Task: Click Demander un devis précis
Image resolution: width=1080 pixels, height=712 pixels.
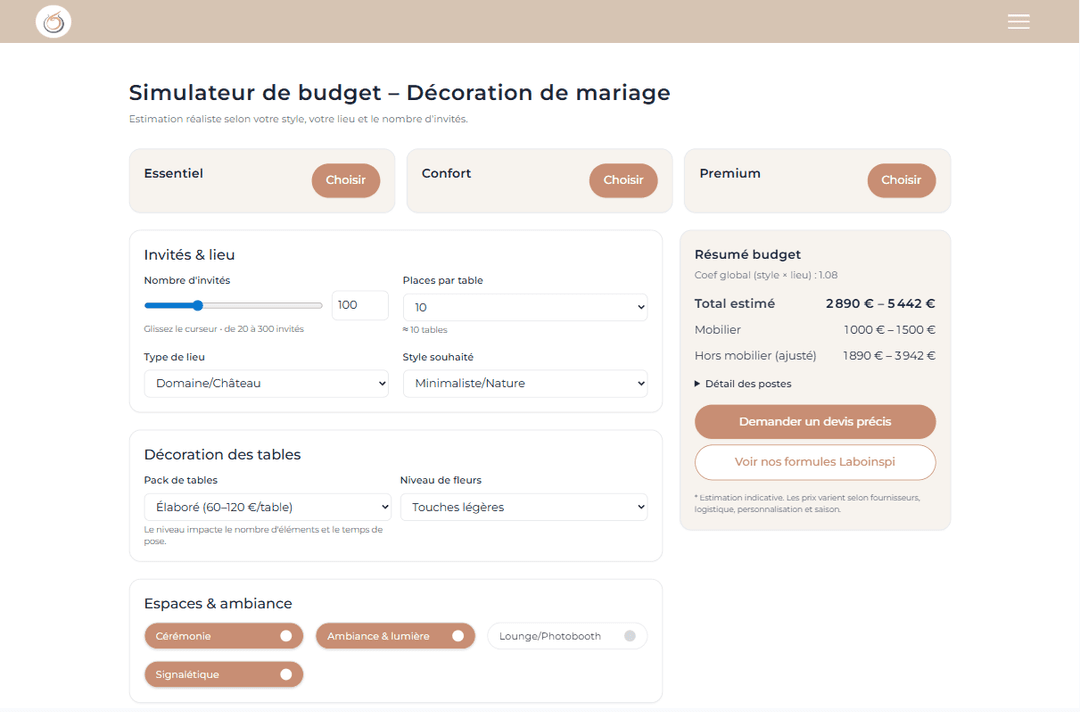Action: pyautogui.click(x=815, y=421)
